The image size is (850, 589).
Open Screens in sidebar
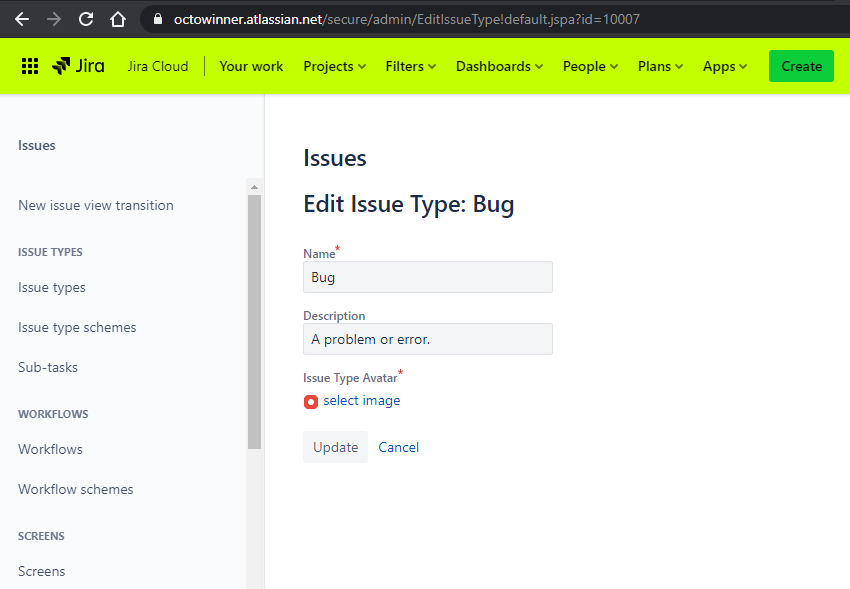click(x=41, y=571)
